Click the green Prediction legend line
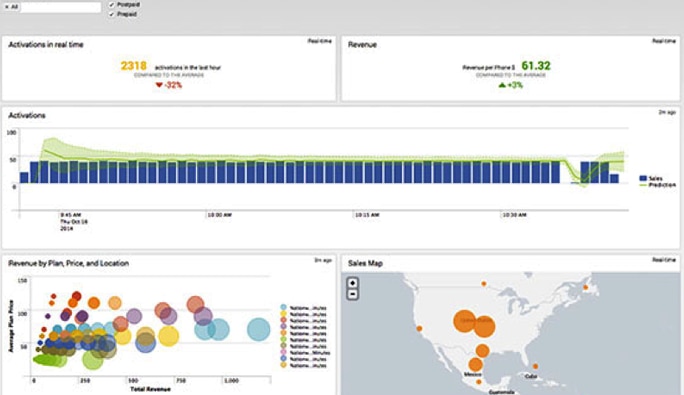684x395 pixels. (643, 185)
